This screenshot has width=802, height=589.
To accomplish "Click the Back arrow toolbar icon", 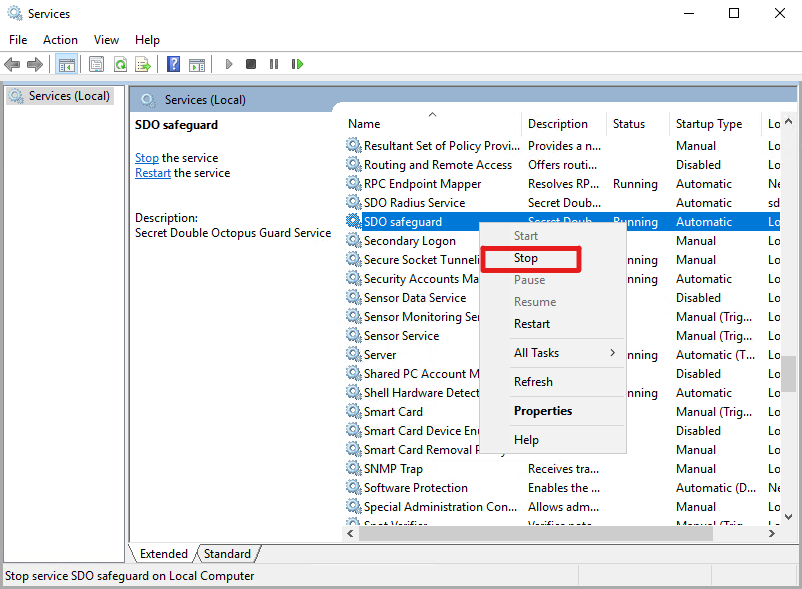I will pos(12,64).
